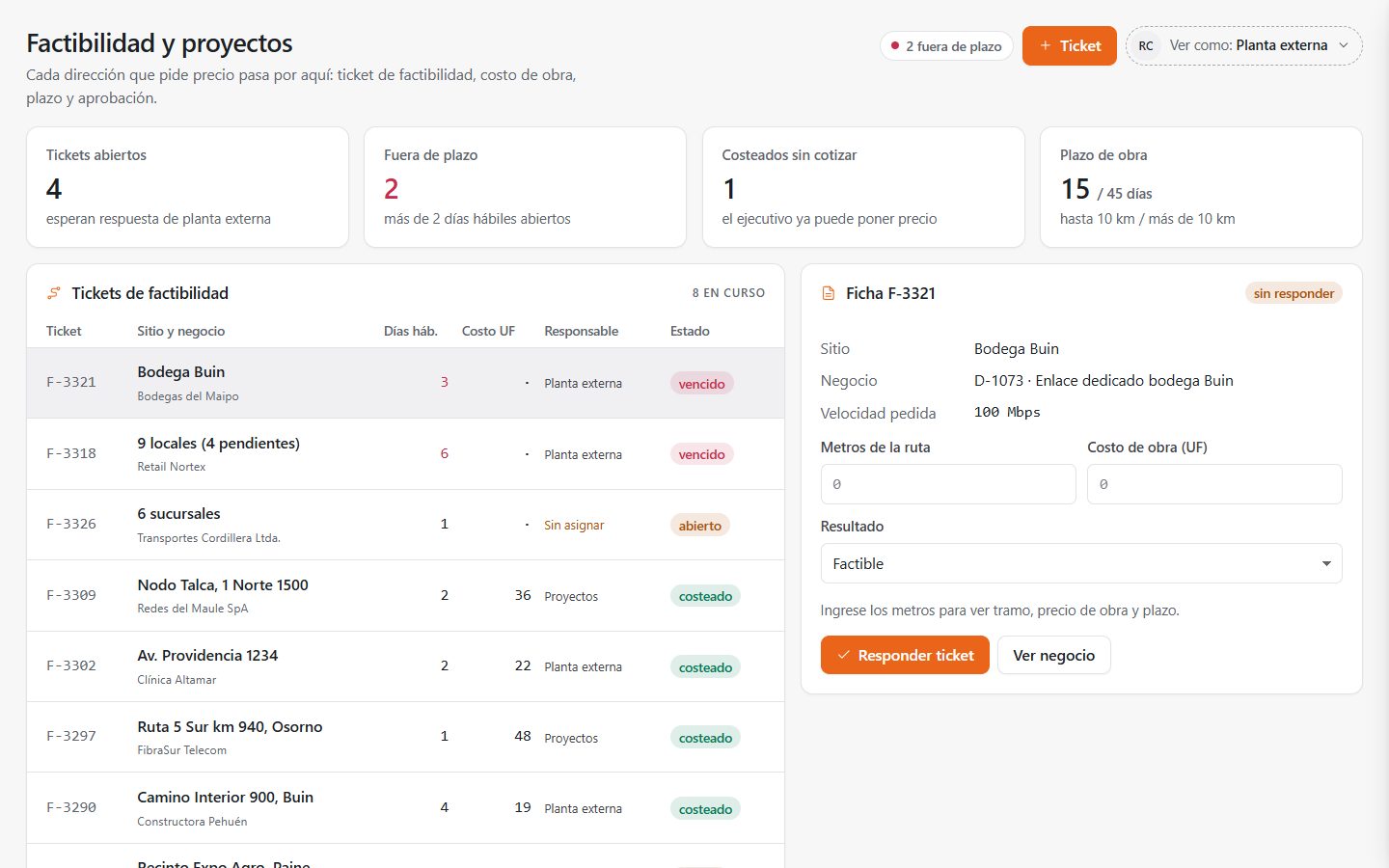Select ticket row F-3290

click(405, 808)
